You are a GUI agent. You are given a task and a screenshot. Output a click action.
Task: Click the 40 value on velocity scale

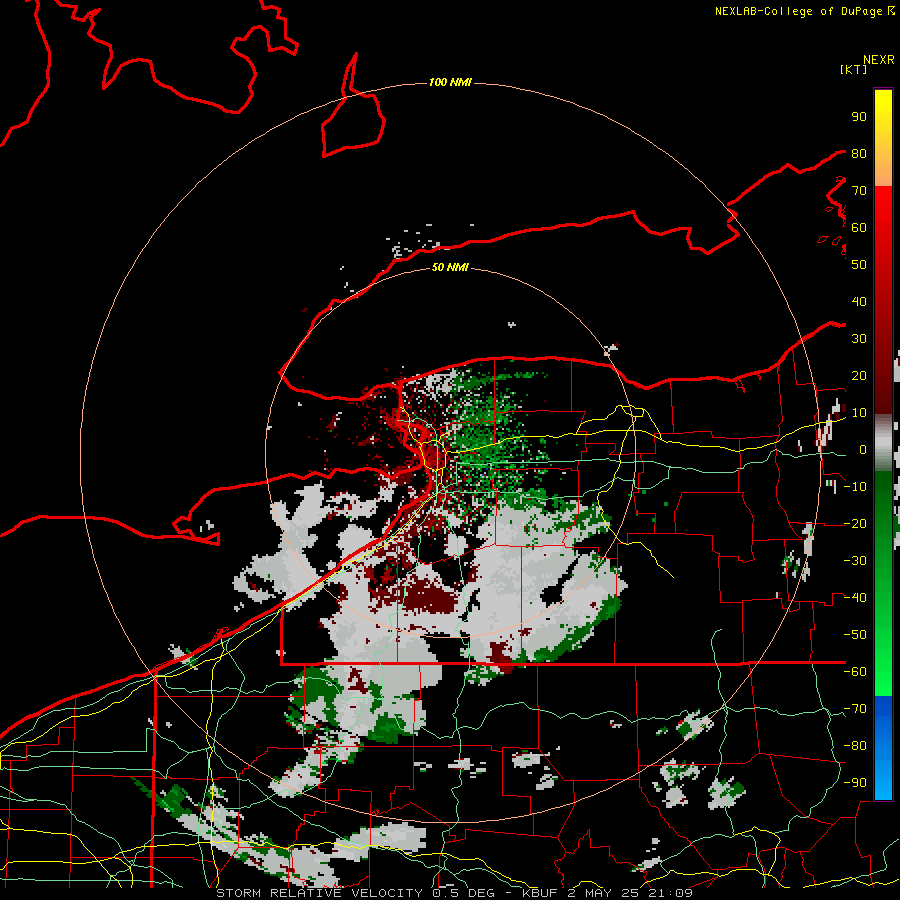click(x=859, y=302)
